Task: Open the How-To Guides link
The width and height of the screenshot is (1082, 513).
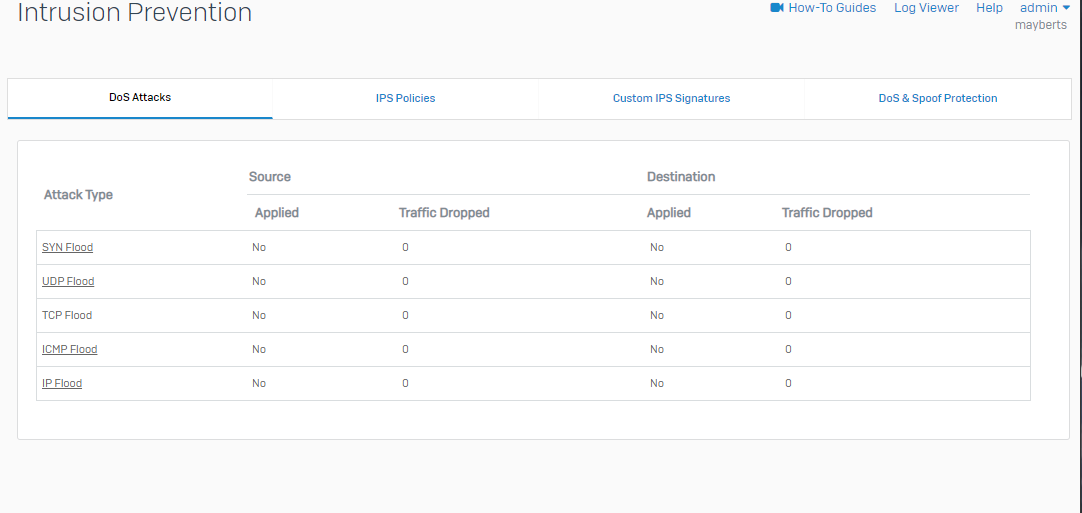Action: tap(831, 8)
